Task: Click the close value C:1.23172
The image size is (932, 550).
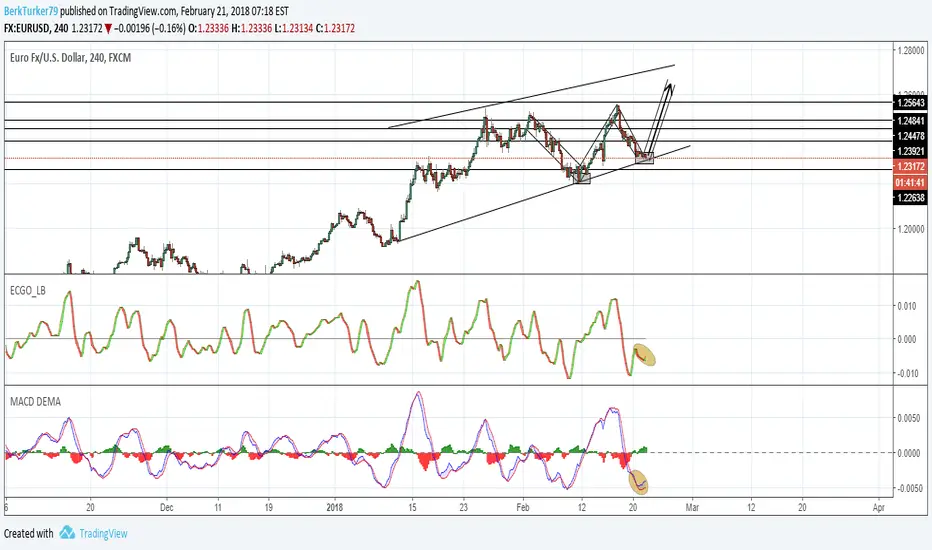Action: pyautogui.click(x=335, y=28)
